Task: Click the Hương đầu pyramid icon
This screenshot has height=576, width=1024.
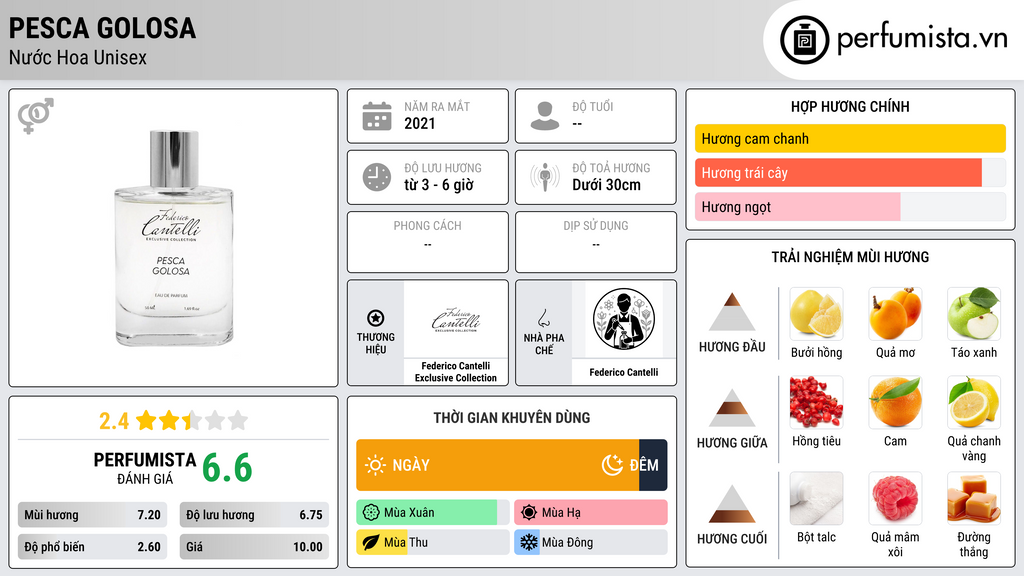Action: pos(732,312)
